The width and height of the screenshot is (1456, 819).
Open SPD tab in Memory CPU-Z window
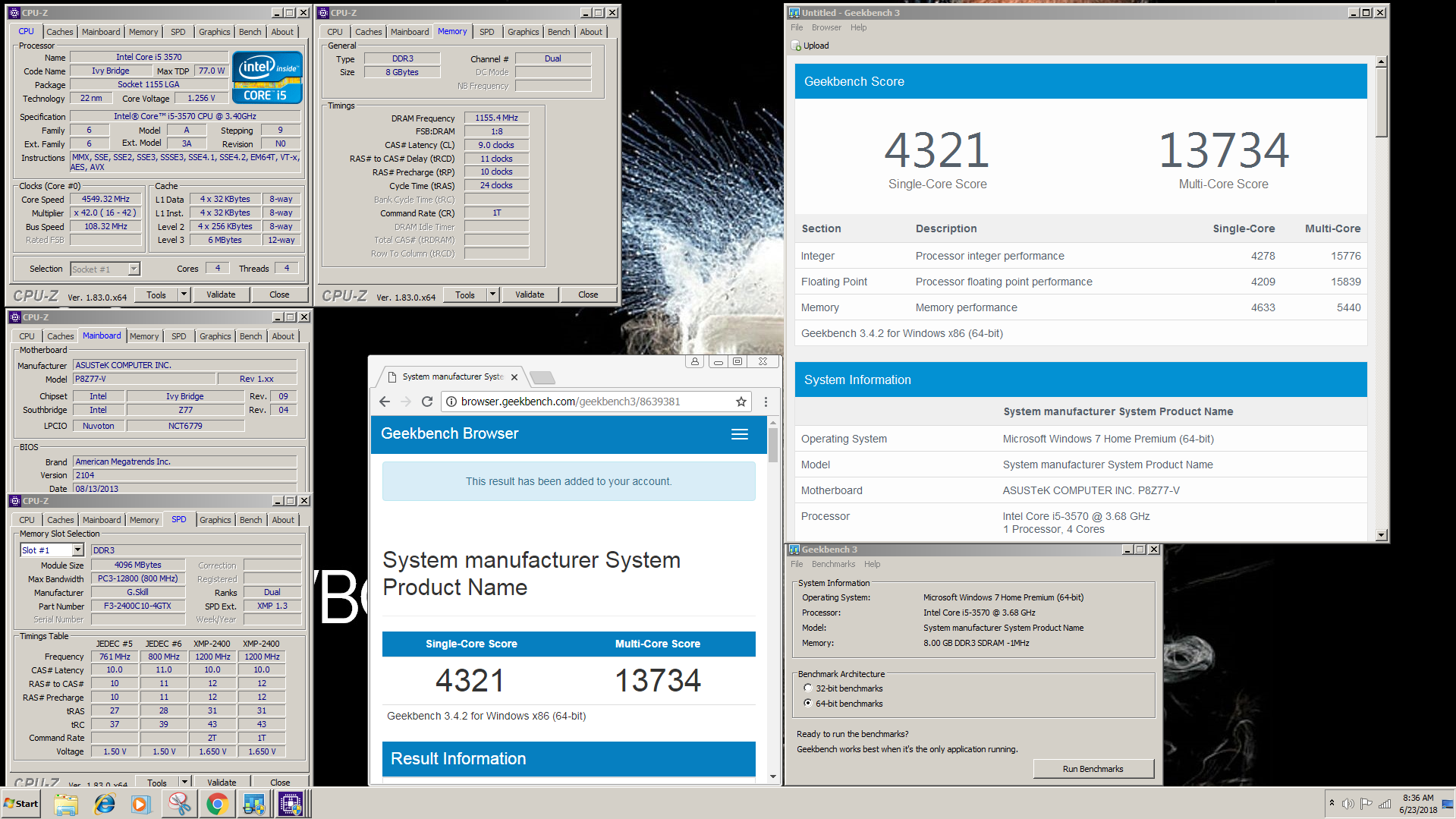pyautogui.click(x=487, y=32)
